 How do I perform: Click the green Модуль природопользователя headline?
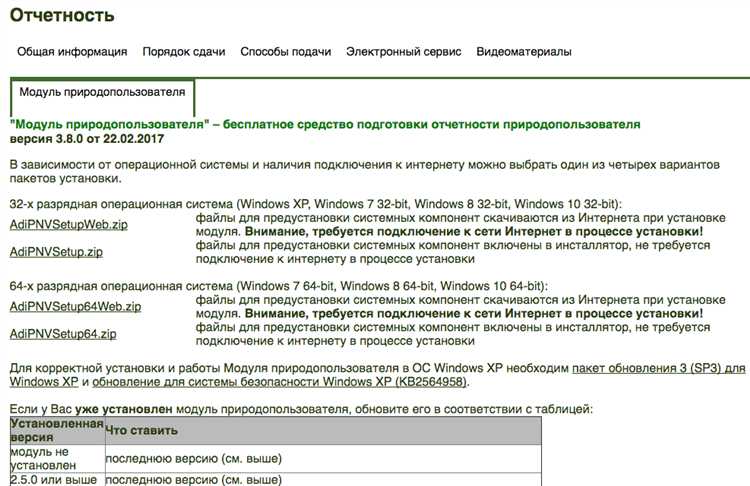click(x=325, y=124)
